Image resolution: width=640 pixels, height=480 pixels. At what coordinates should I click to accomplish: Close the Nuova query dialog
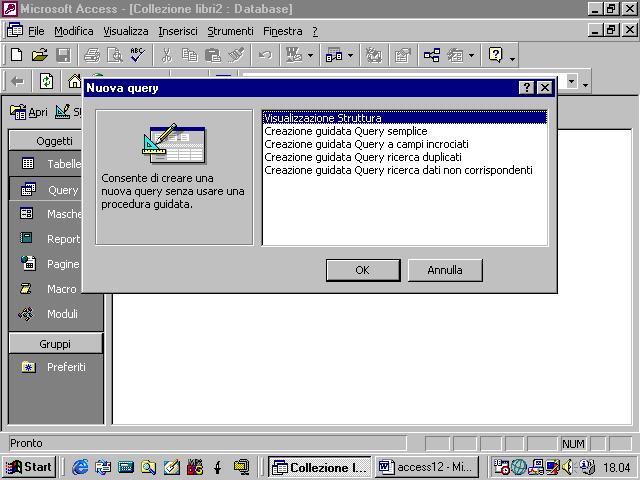point(544,87)
